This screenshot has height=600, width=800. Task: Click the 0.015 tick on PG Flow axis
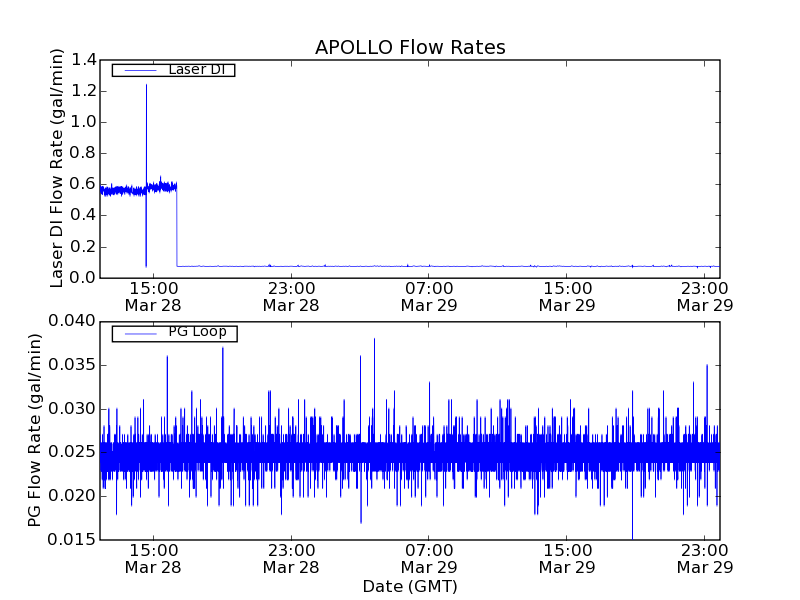click(72, 540)
